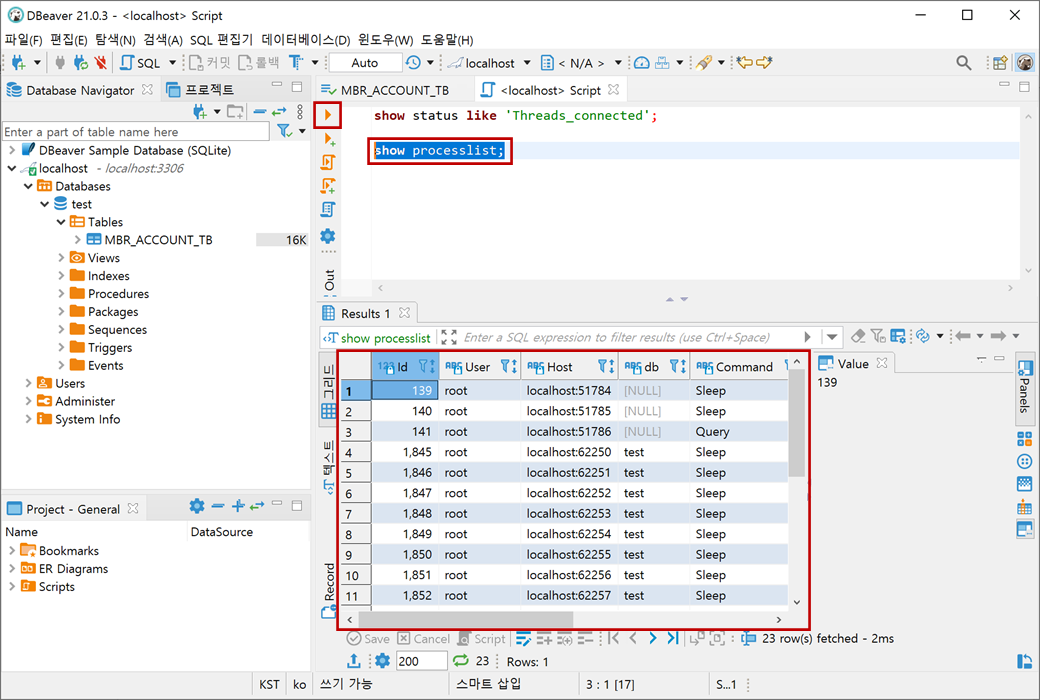The height and width of the screenshot is (700, 1040).
Task: Export result data upload icon
Action: tap(354, 661)
